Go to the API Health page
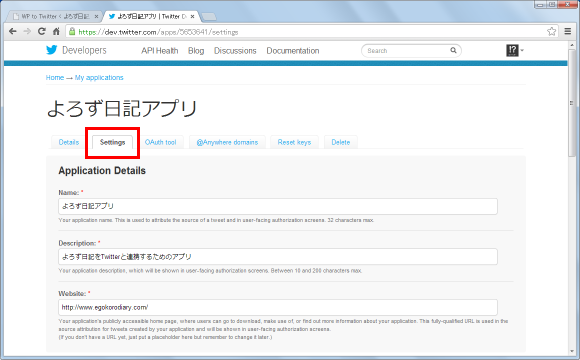 click(159, 51)
